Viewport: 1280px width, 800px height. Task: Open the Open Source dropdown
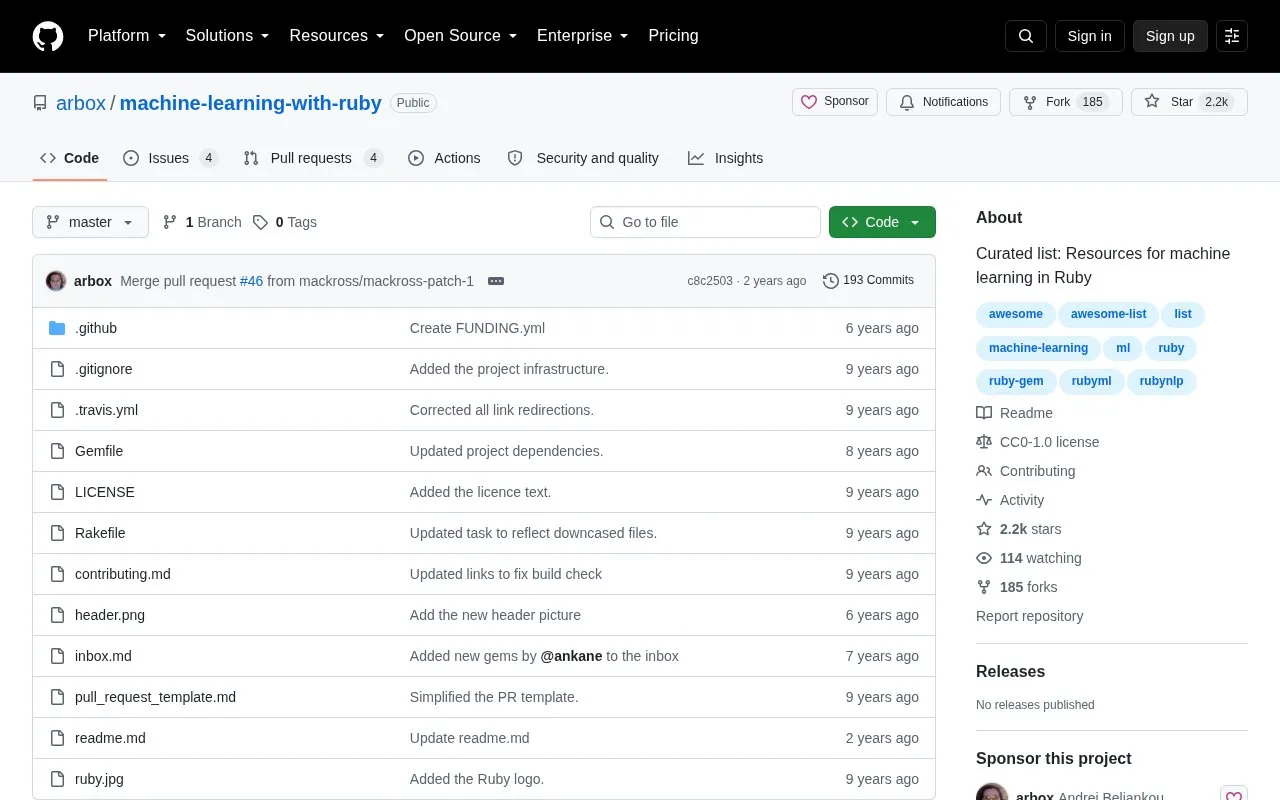461,36
